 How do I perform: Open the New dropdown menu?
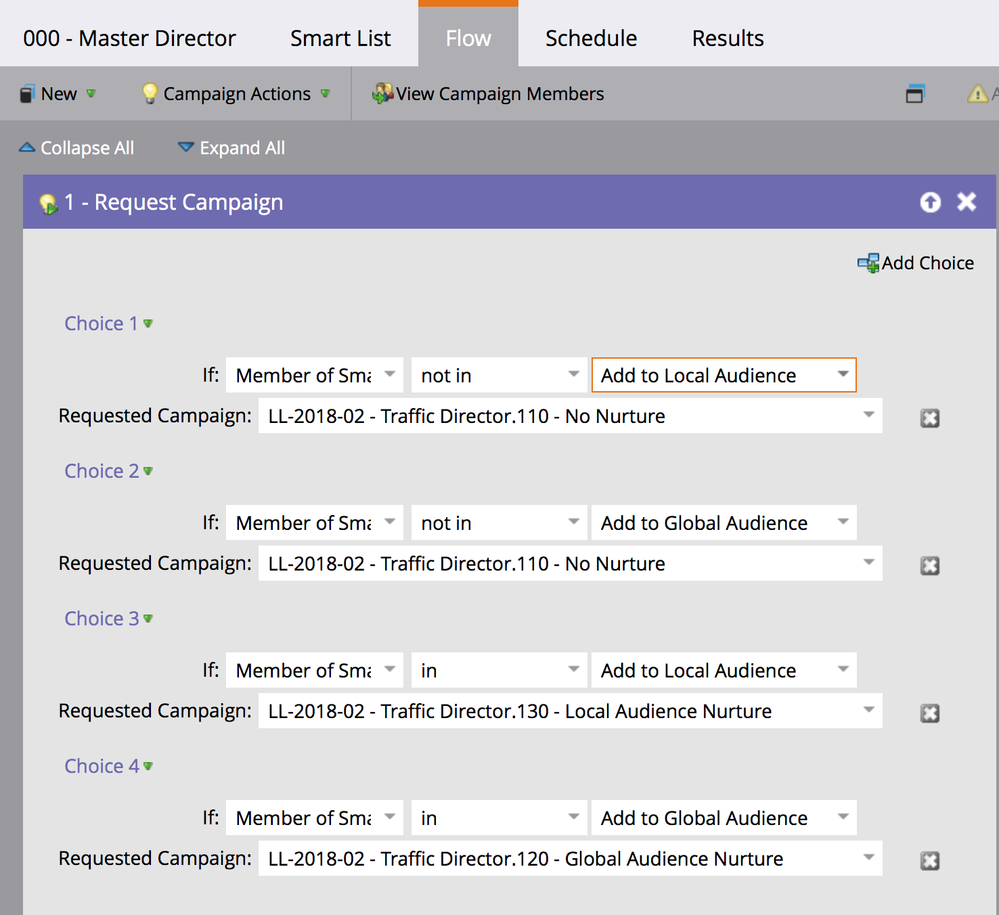click(58, 94)
